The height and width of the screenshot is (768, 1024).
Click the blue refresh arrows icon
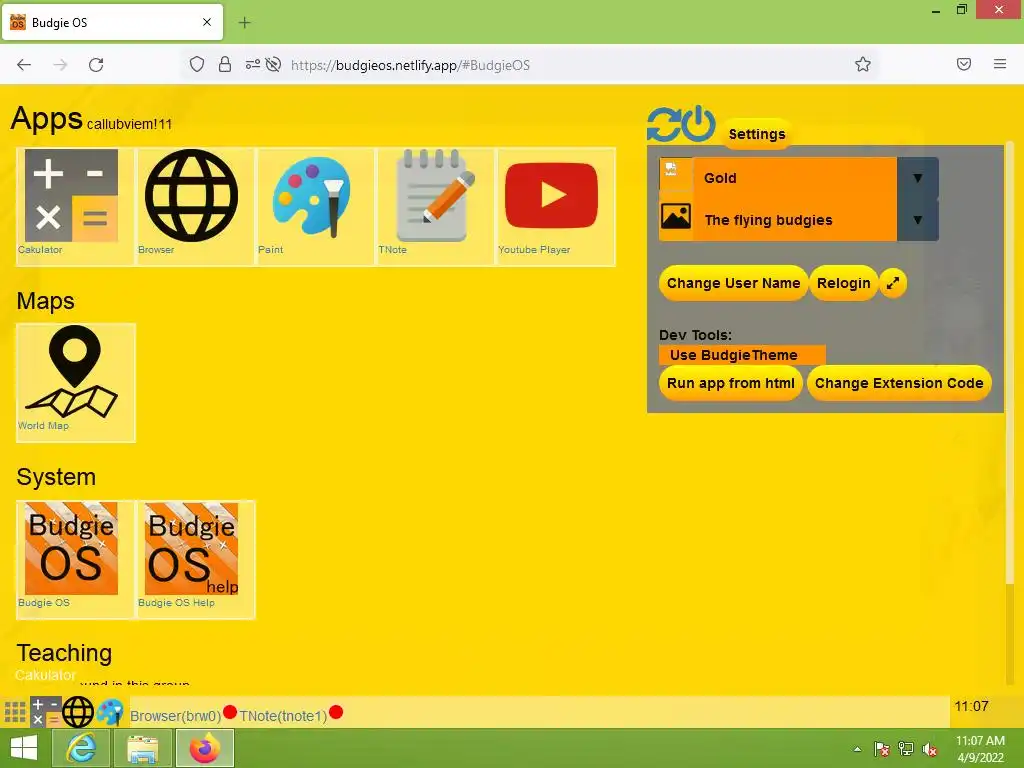click(x=664, y=124)
